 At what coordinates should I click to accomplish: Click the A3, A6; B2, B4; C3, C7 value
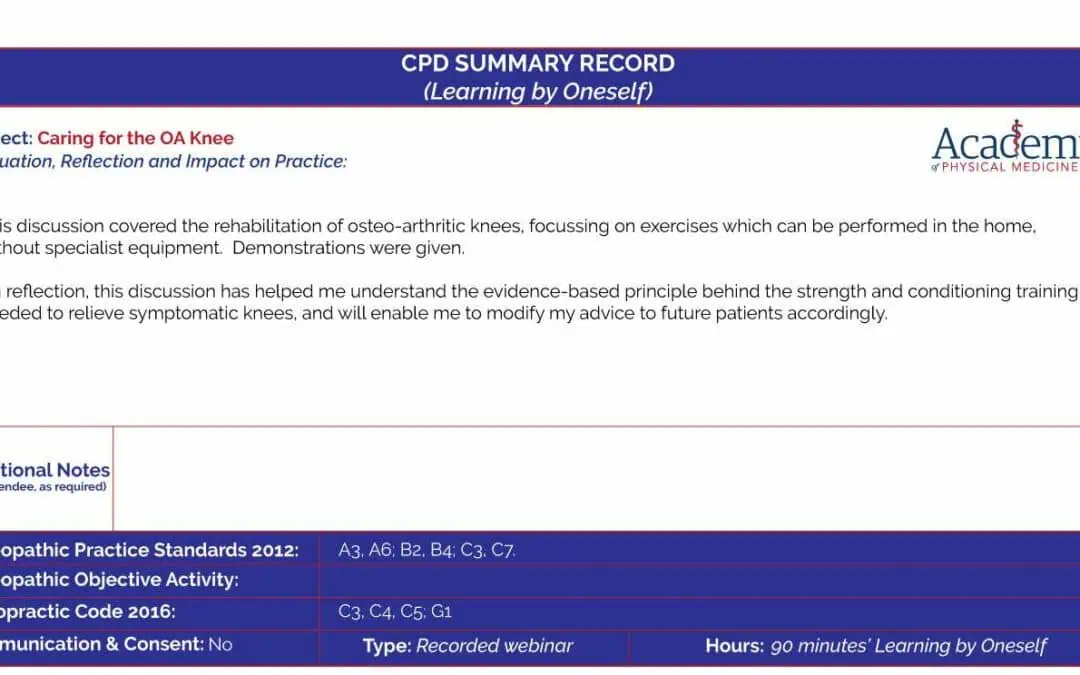(x=426, y=550)
